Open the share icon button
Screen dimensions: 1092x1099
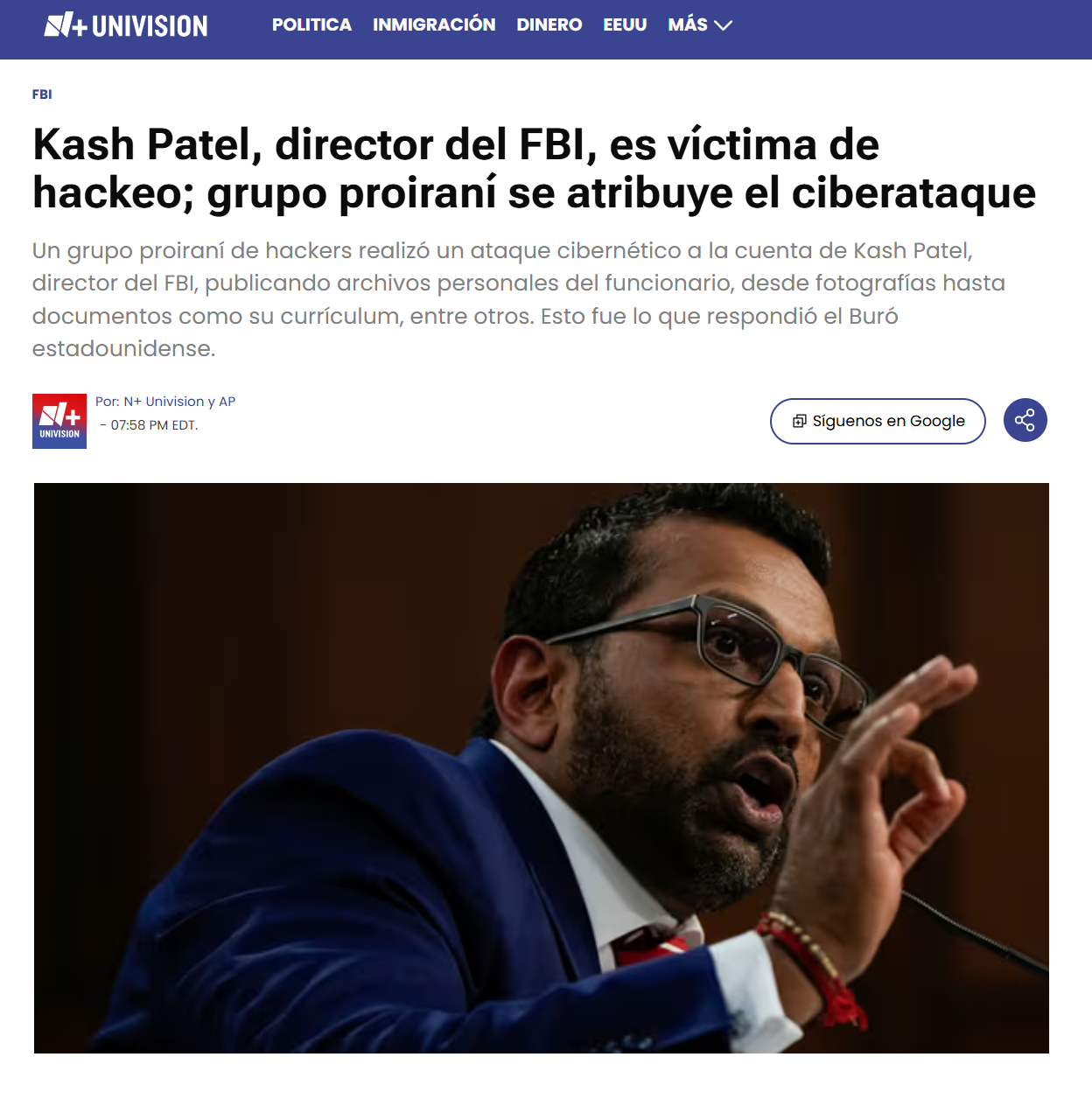tap(1025, 420)
